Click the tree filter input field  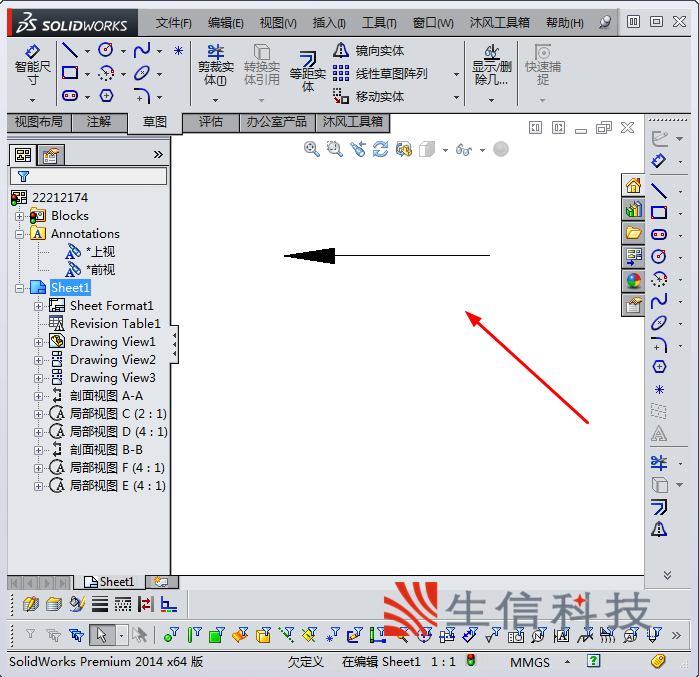coord(88,176)
